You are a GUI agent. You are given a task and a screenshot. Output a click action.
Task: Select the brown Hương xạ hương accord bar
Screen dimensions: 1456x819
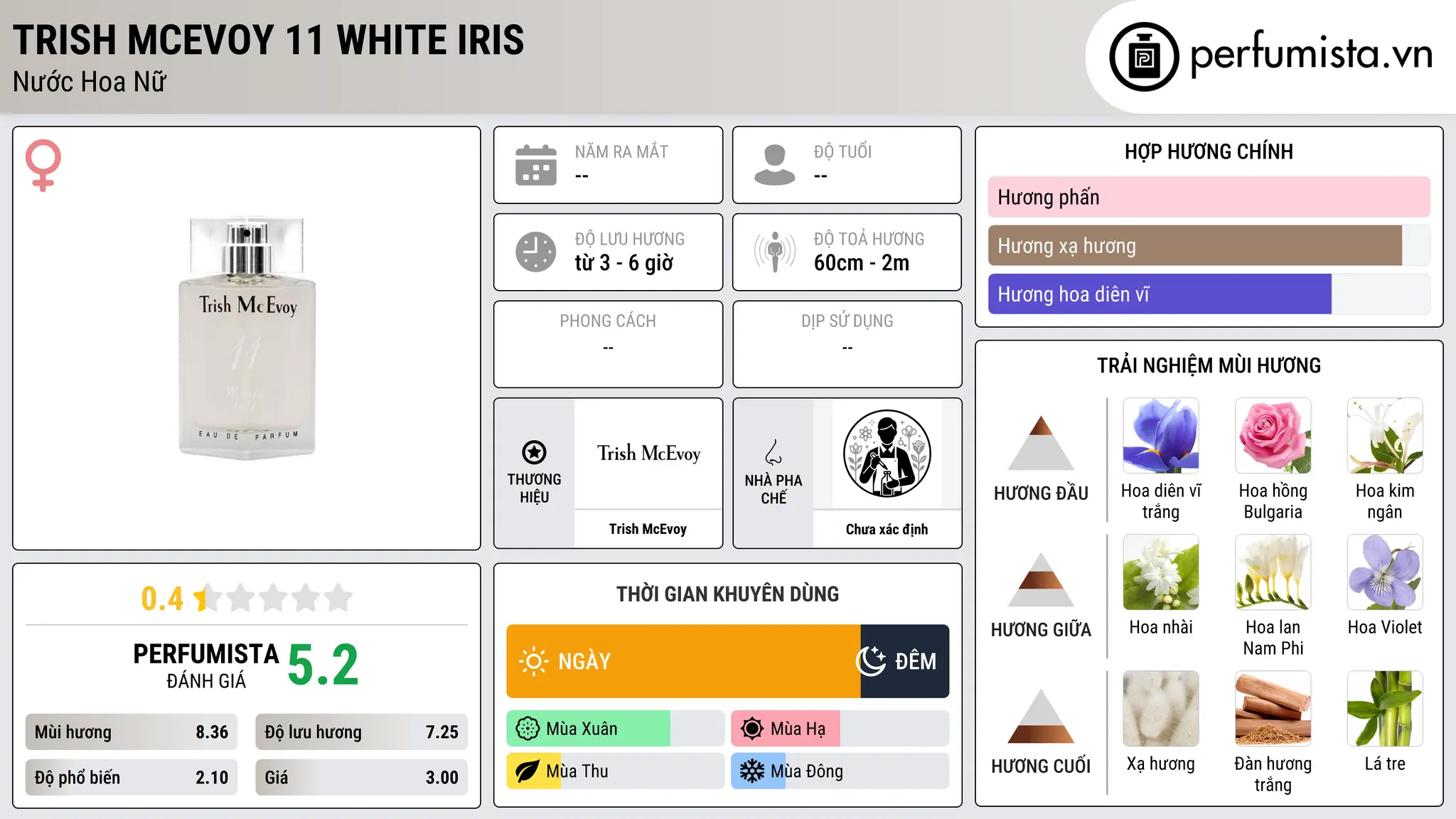(1194, 245)
